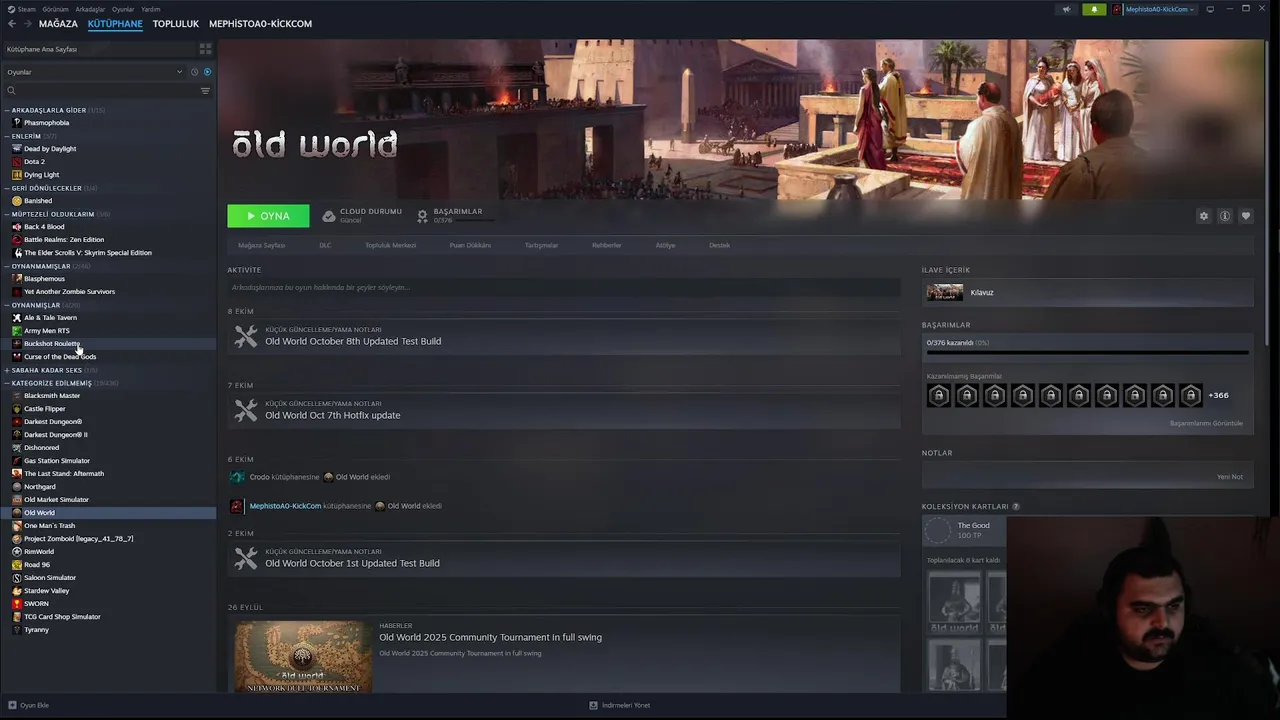Open the Yardım menu
Viewport: 1280px width, 720px height.
[151, 9]
